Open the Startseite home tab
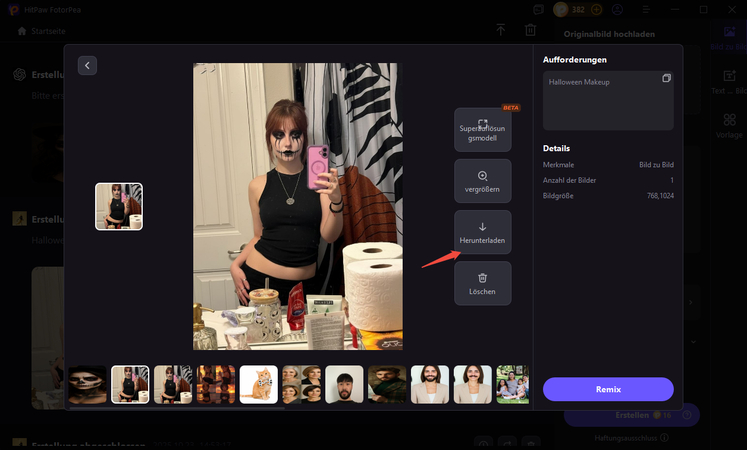This screenshot has height=450, width=747. pos(41,31)
